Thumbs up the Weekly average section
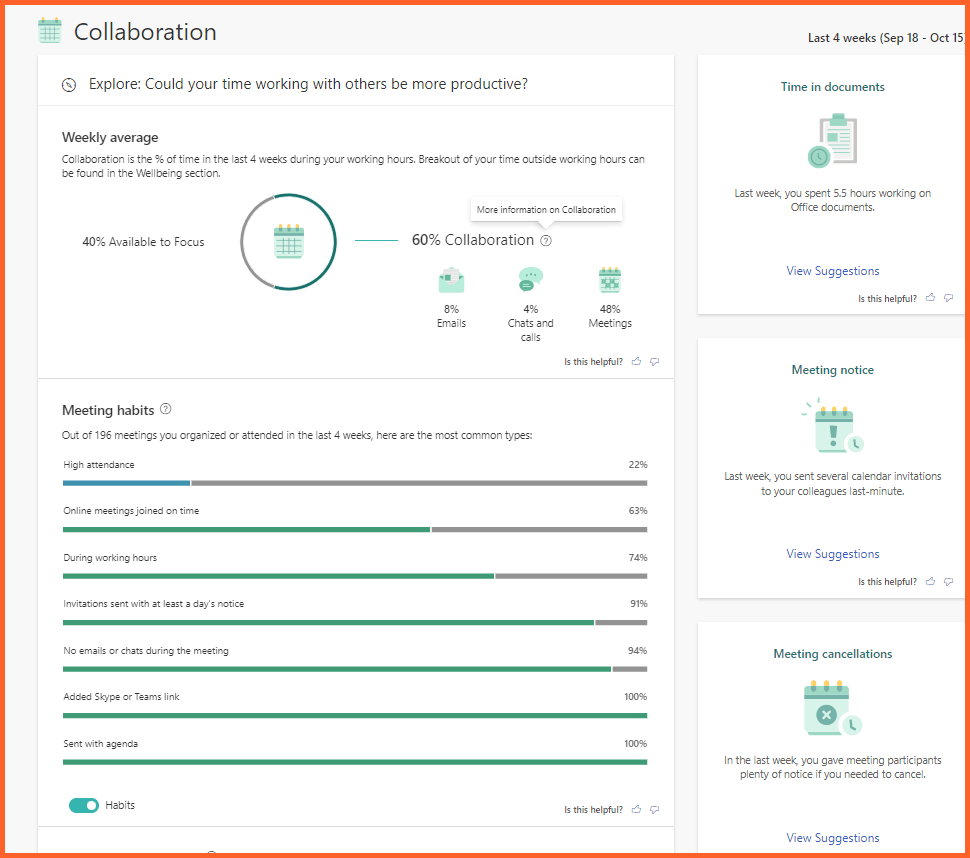This screenshot has height=858, width=970. coord(636,362)
